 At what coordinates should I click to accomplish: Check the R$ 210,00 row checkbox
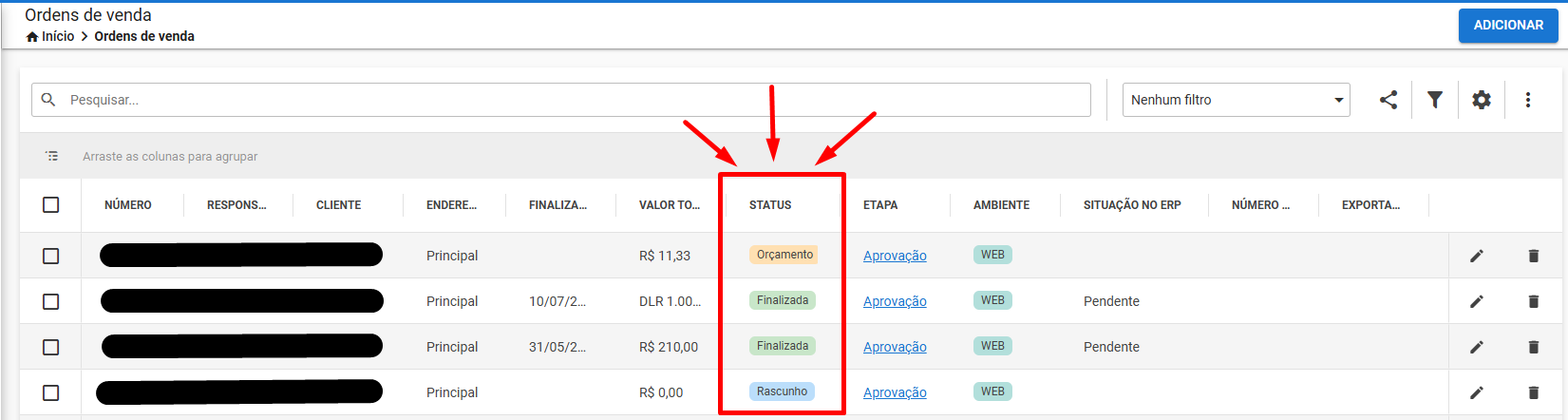point(51,347)
